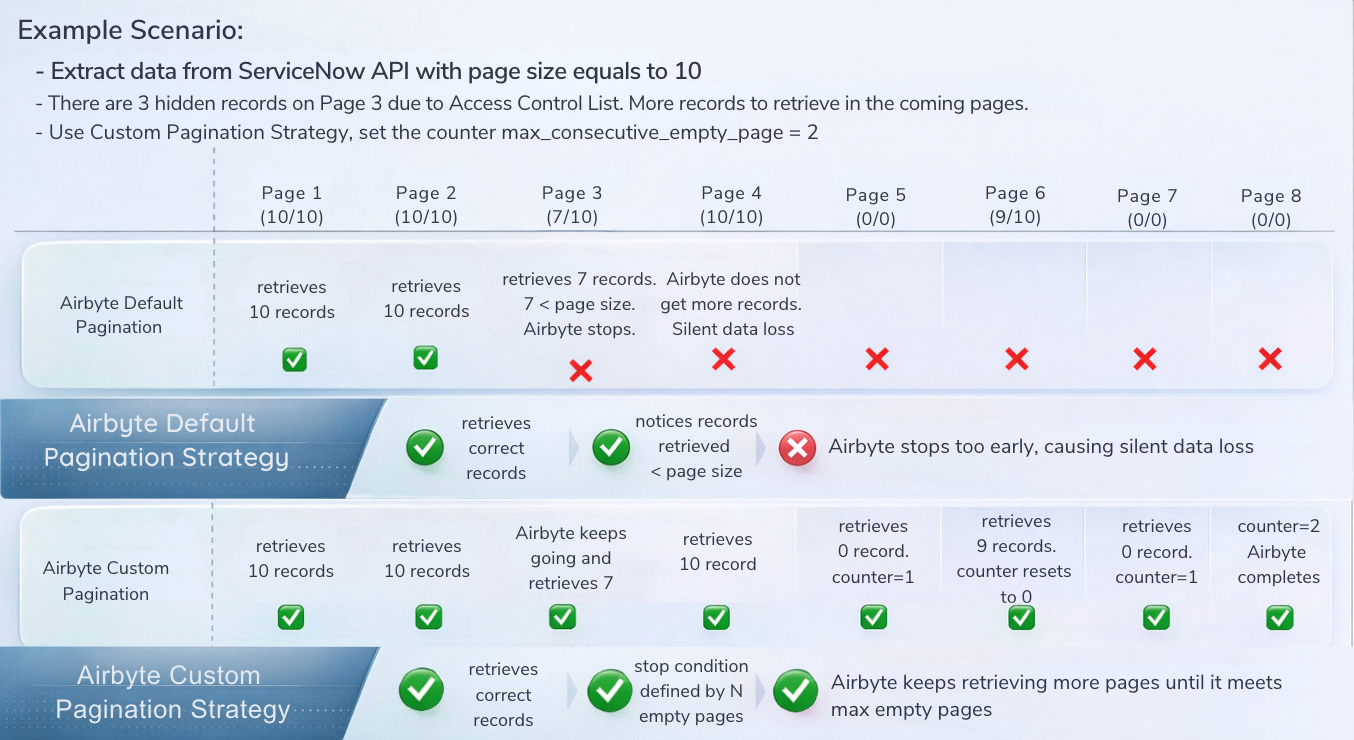
Task: Click the red X in Default row under Page 6
Action: [1016, 359]
